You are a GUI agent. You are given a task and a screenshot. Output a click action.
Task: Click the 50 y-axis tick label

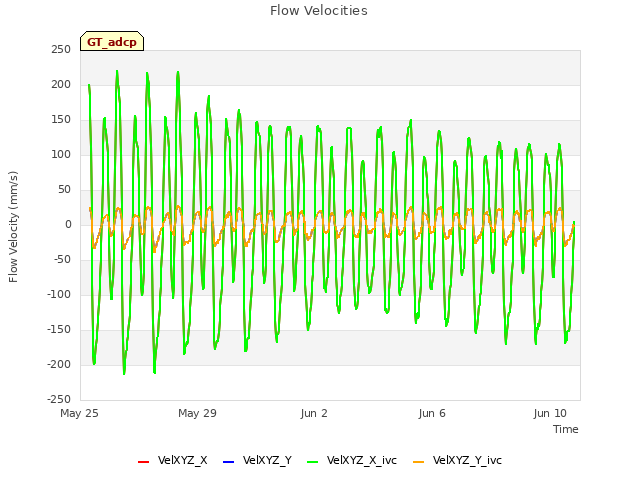[64, 190]
